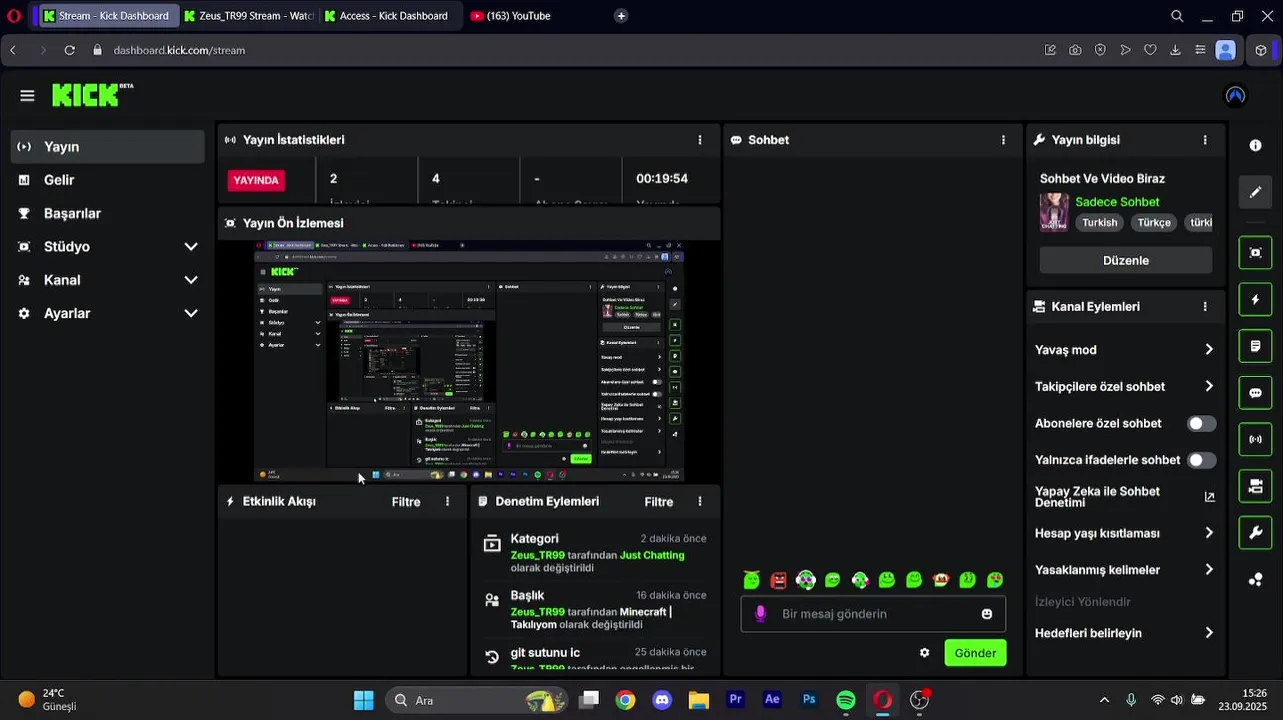The image size is (1283, 720).
Task: Click the YAYINDA live badge
Action: (256, 180)
